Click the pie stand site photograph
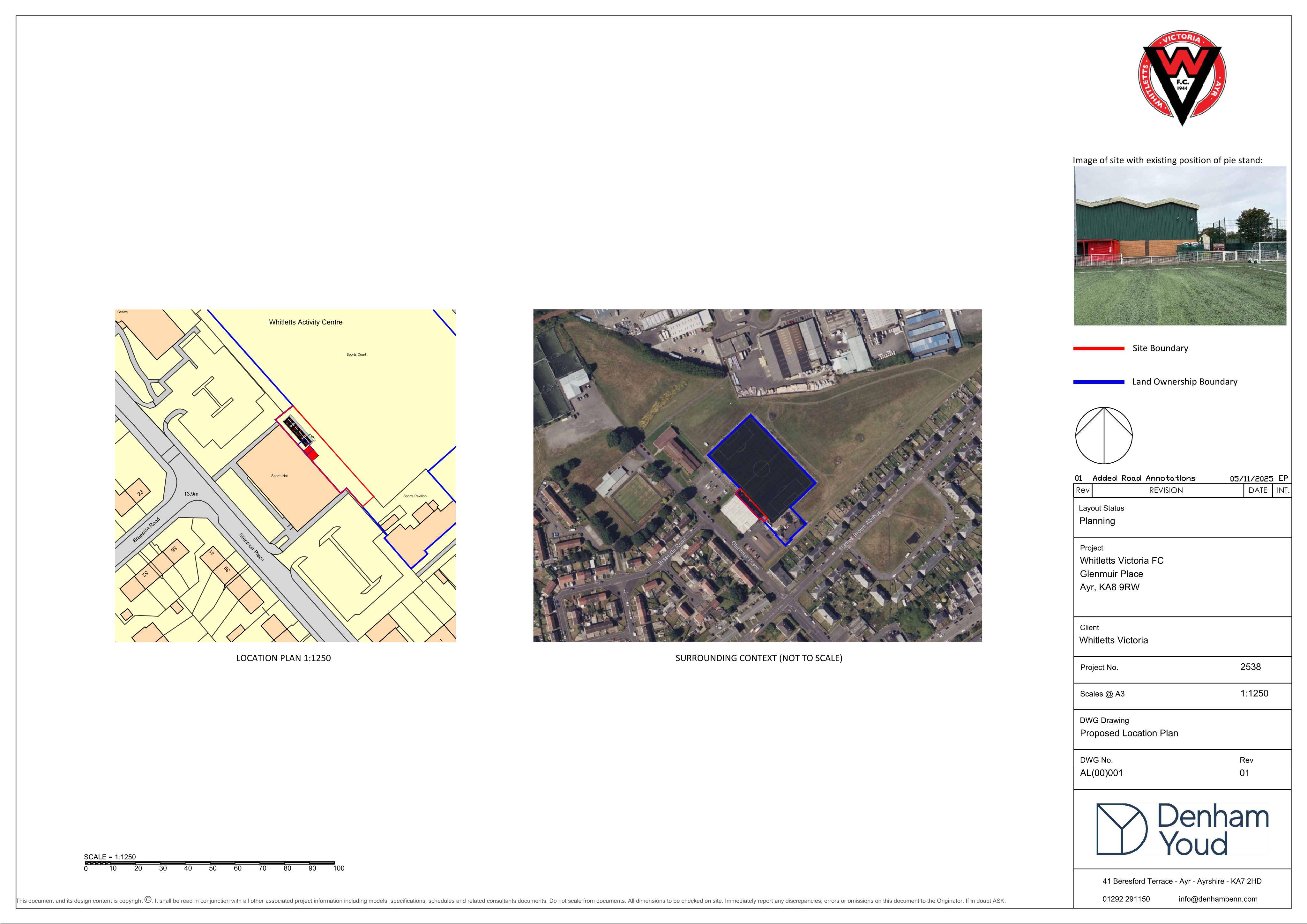 (1179, 246)
